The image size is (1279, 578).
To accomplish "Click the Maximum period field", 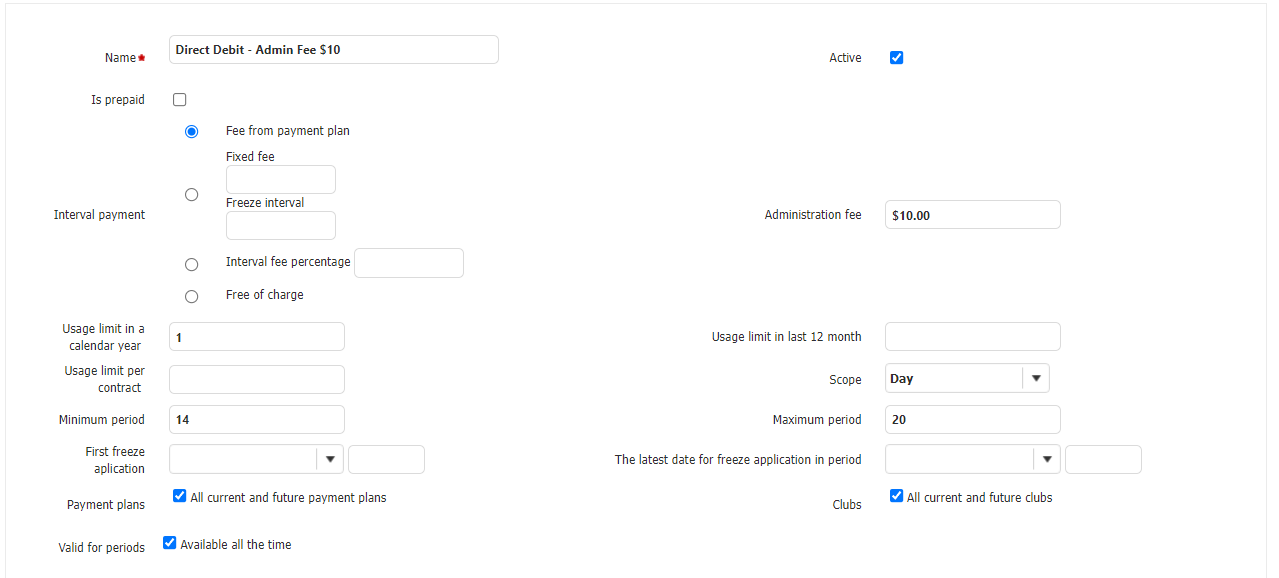I will tap(972, 420).
